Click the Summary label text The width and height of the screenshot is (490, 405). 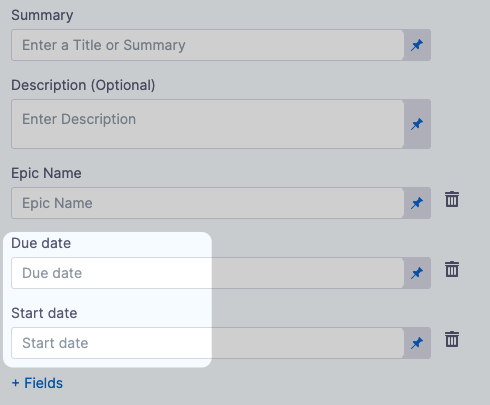click(x=42, y=15)
